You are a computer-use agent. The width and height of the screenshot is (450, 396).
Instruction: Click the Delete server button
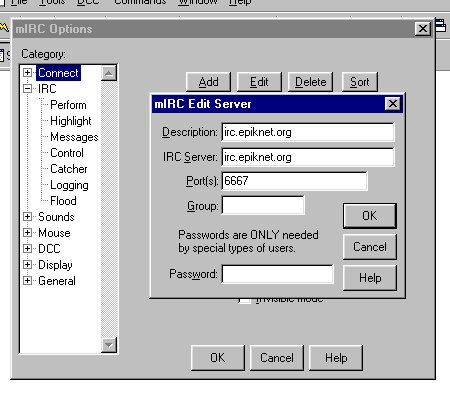(x=310, y=82)
